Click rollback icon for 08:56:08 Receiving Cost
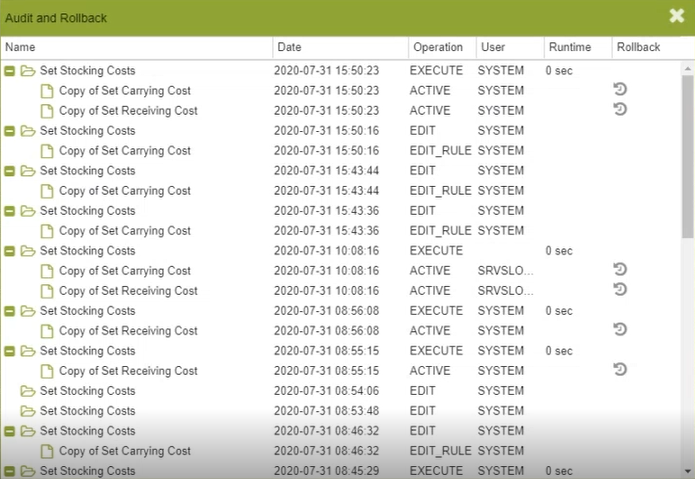695x479 pixels. pos(620,329)
